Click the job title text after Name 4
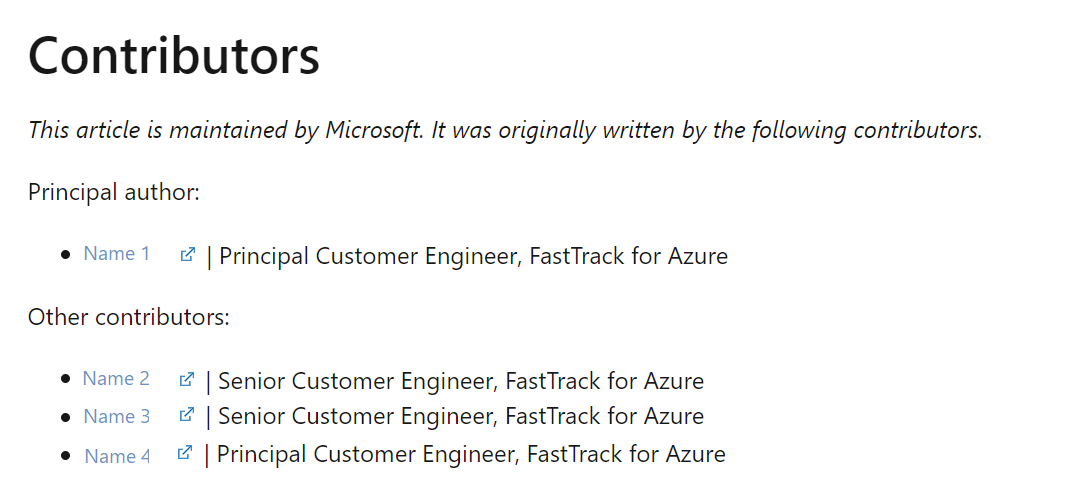The height and width of the screenshot is (492, 1087). click(471, 455)
